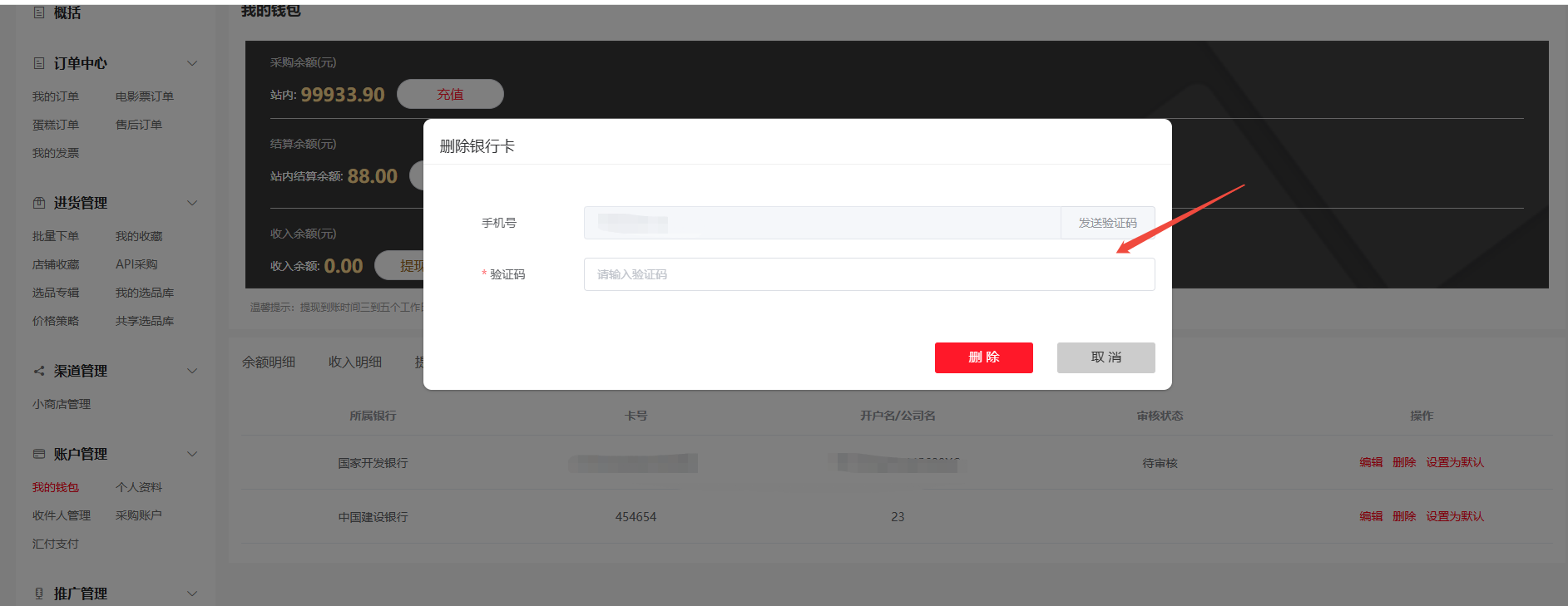This screenshot has width=1568, height=606.
Task: Click the 推广管理 section title
Action: point(81,594)
